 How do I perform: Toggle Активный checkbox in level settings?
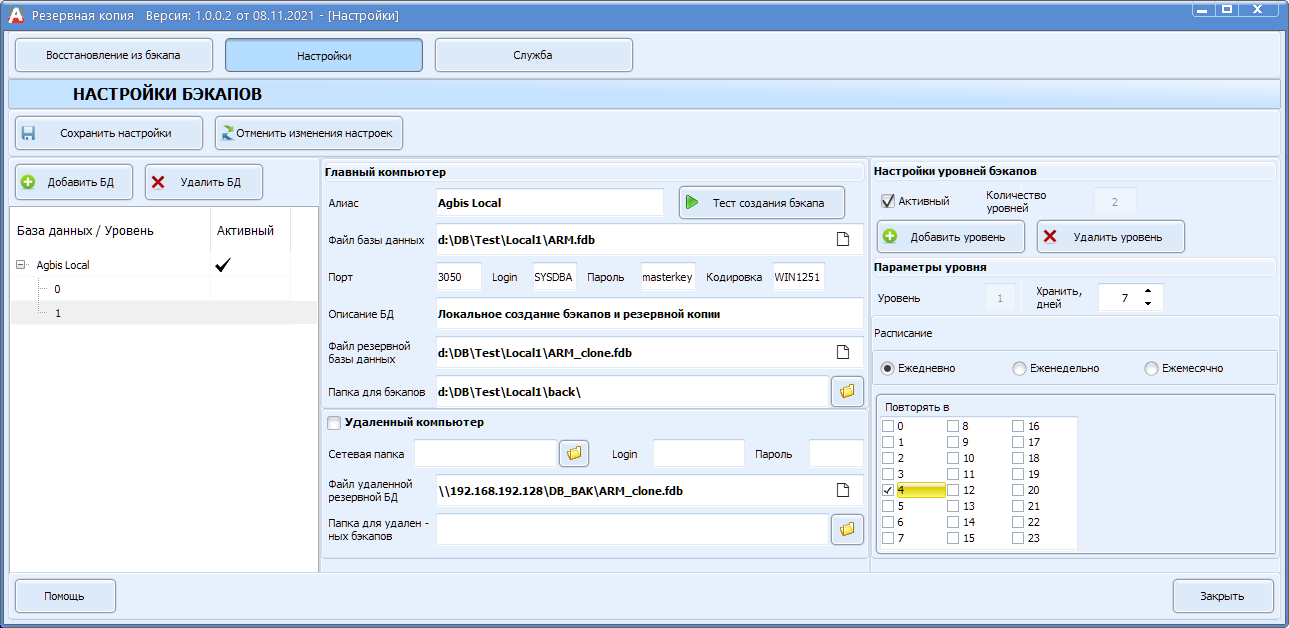click(x=887, y=201)
